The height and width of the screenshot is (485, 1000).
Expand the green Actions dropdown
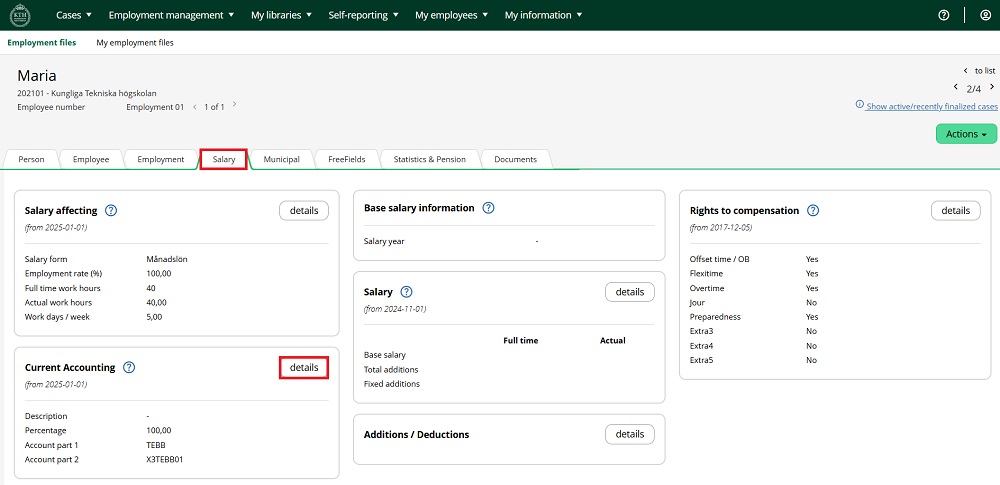pyautogui.click(x=966, y=134)
